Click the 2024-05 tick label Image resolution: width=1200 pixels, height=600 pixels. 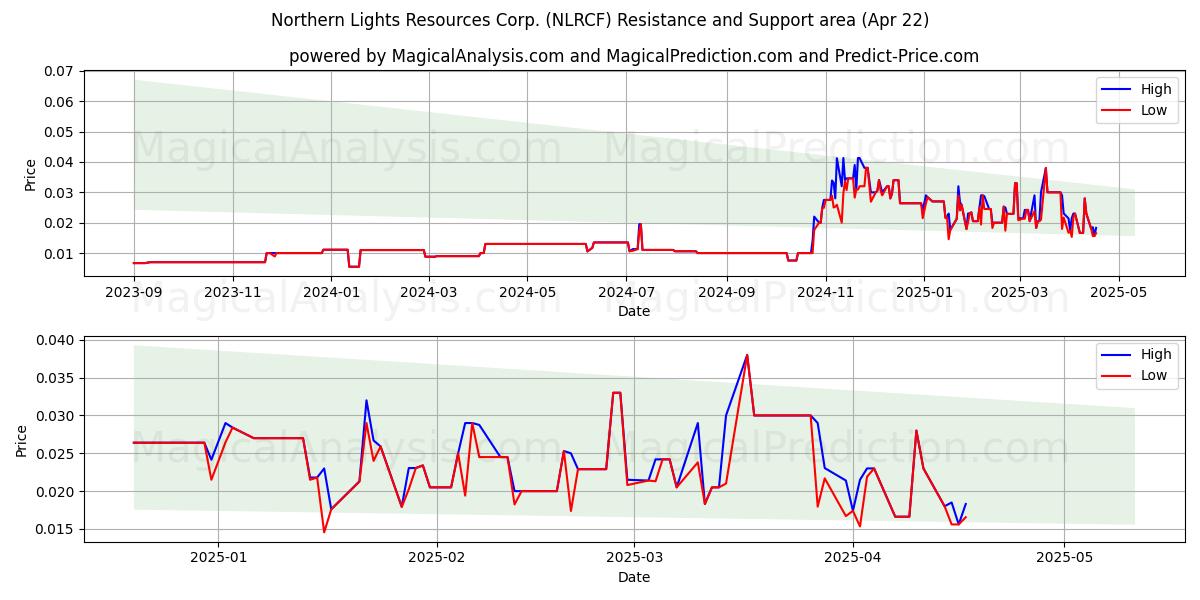[x=529, y=291]
